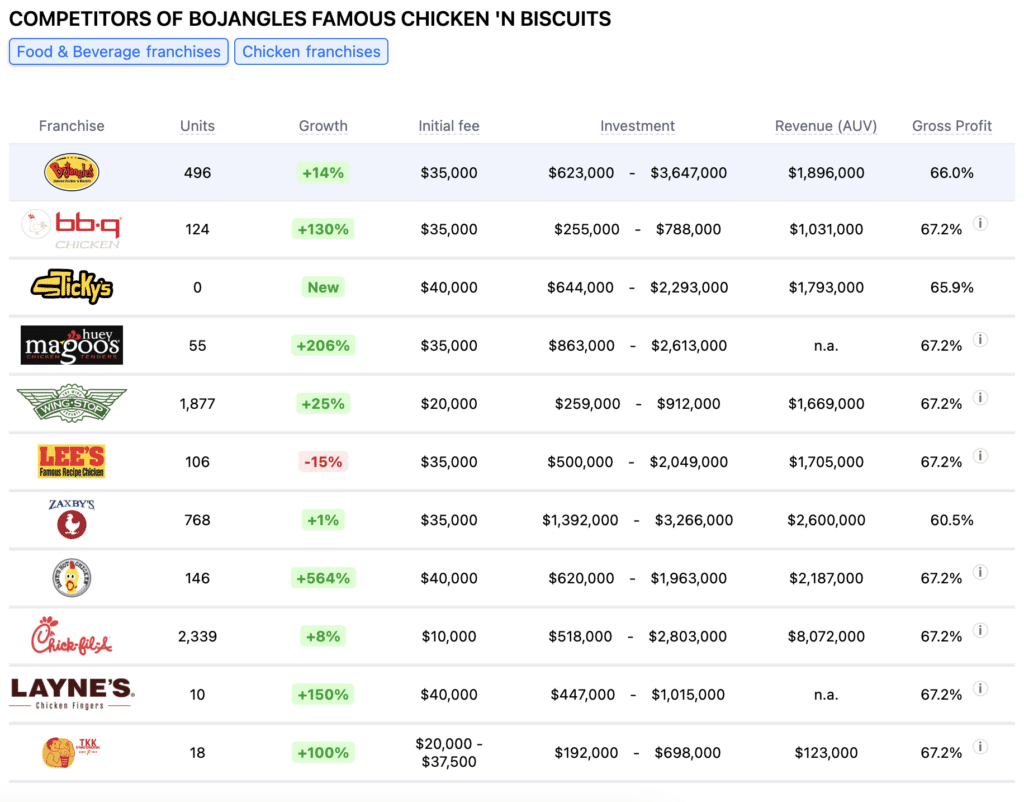The image size is (1024, 802).
Task: Click the +1% growth badge
Action: (323, 520)
